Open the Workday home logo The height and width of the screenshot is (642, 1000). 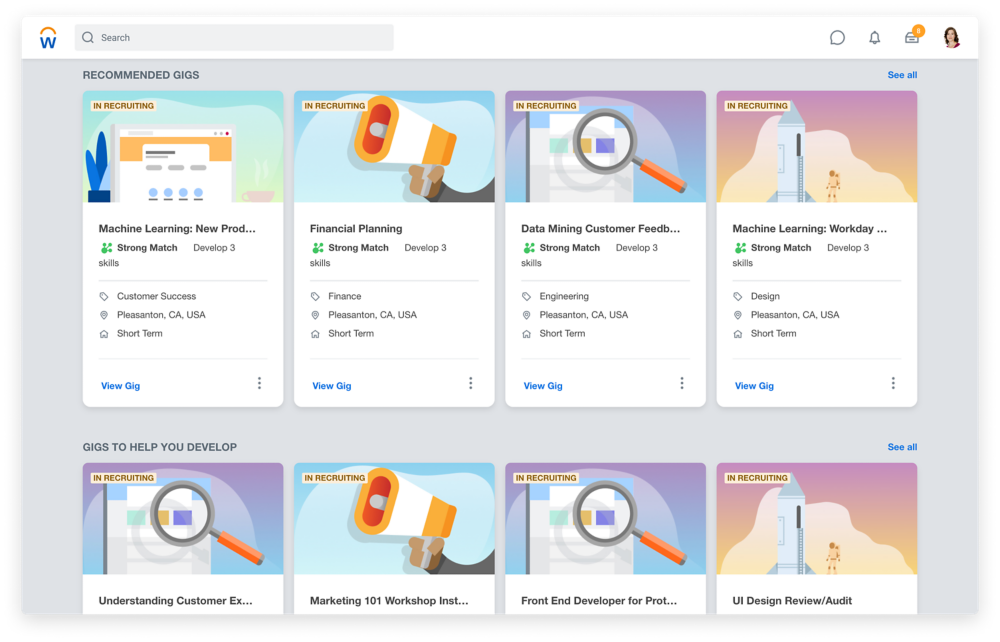46,37
